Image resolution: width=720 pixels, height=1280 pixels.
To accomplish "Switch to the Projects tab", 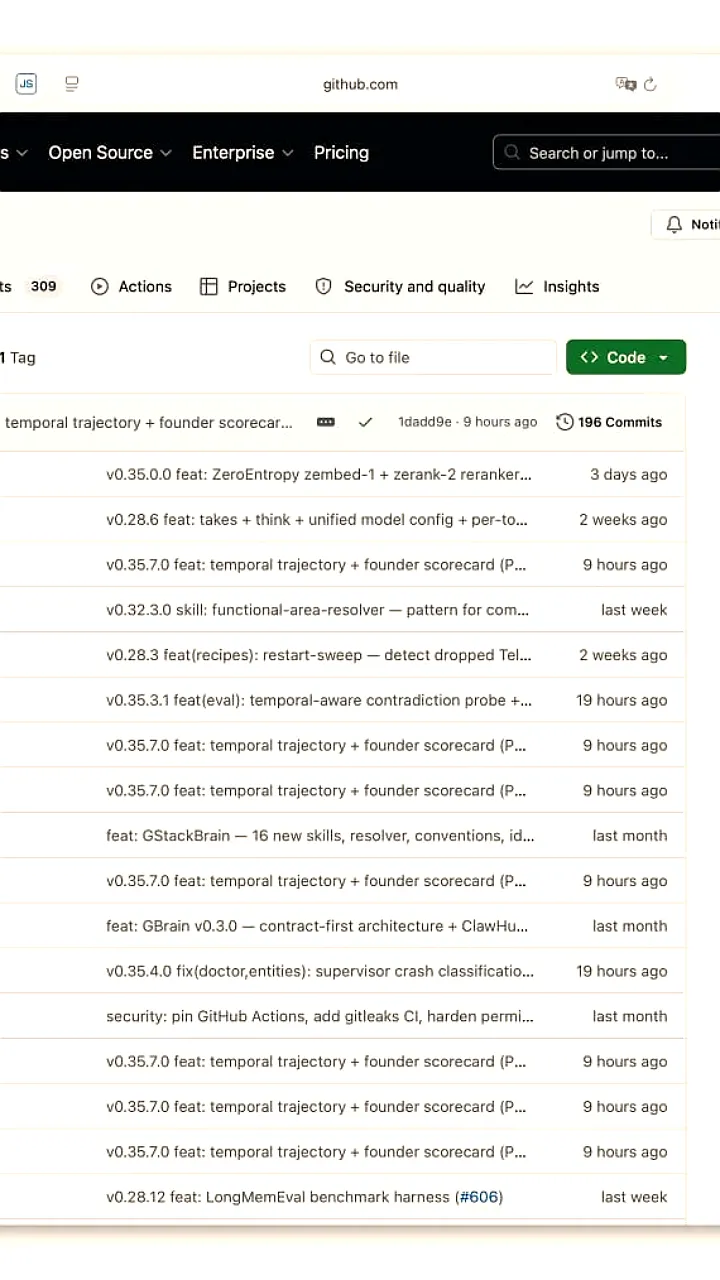I will tap(243, 286).
